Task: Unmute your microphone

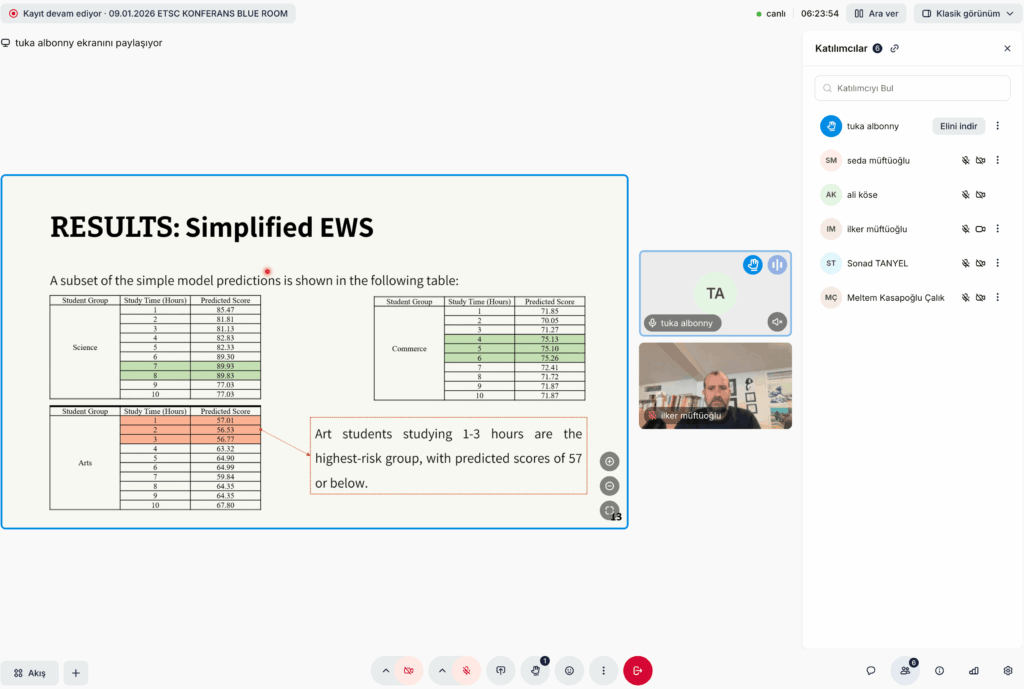Action: 465,671
